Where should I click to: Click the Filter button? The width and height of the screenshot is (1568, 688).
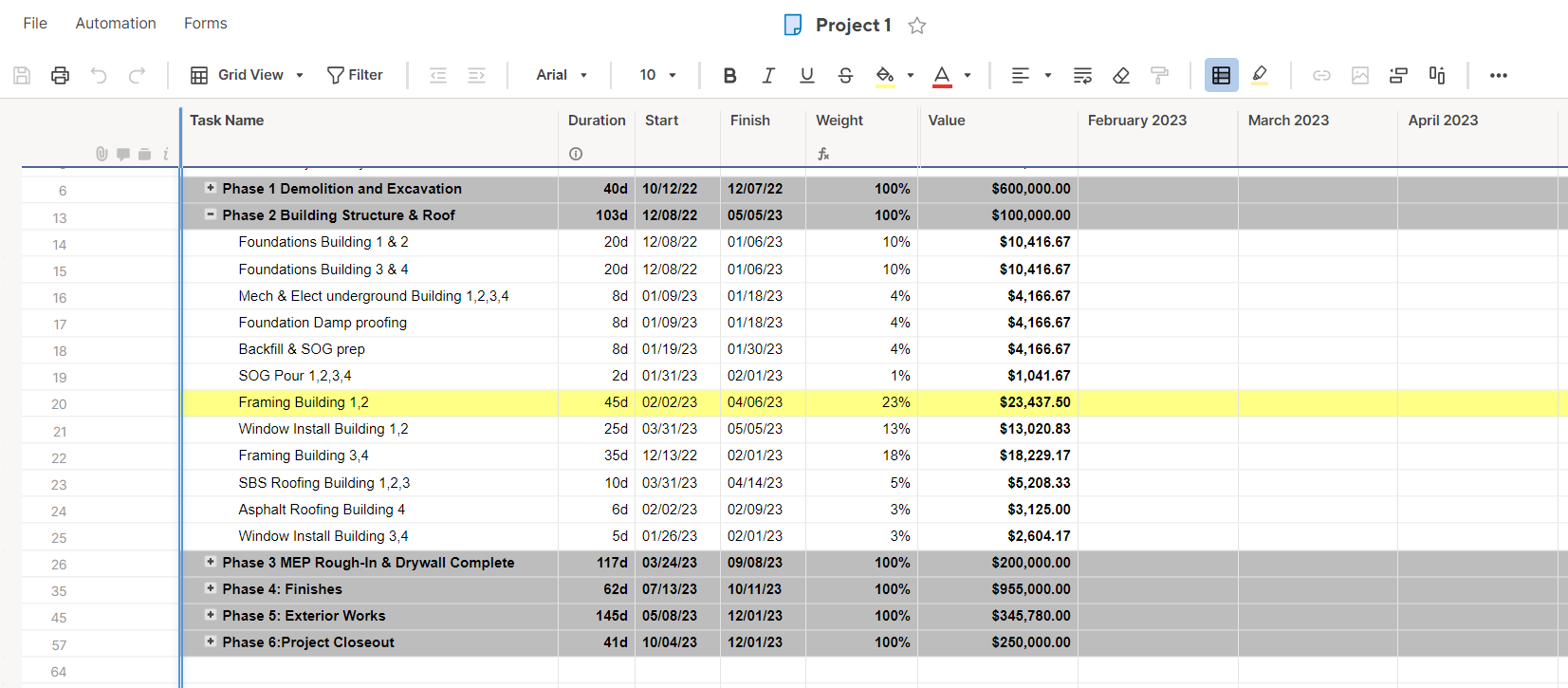point(355,75)
